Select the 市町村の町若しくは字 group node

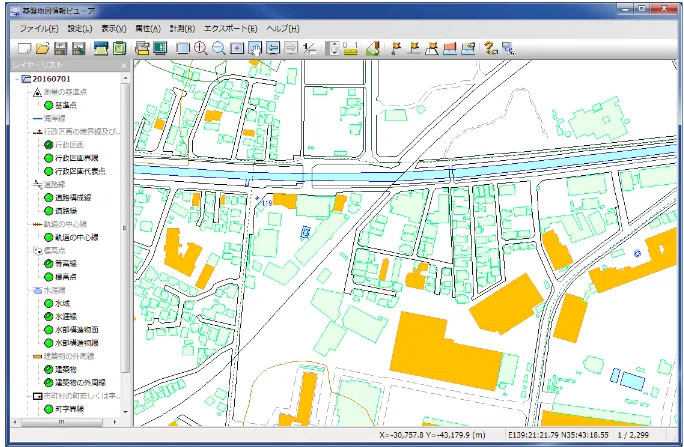82,396
